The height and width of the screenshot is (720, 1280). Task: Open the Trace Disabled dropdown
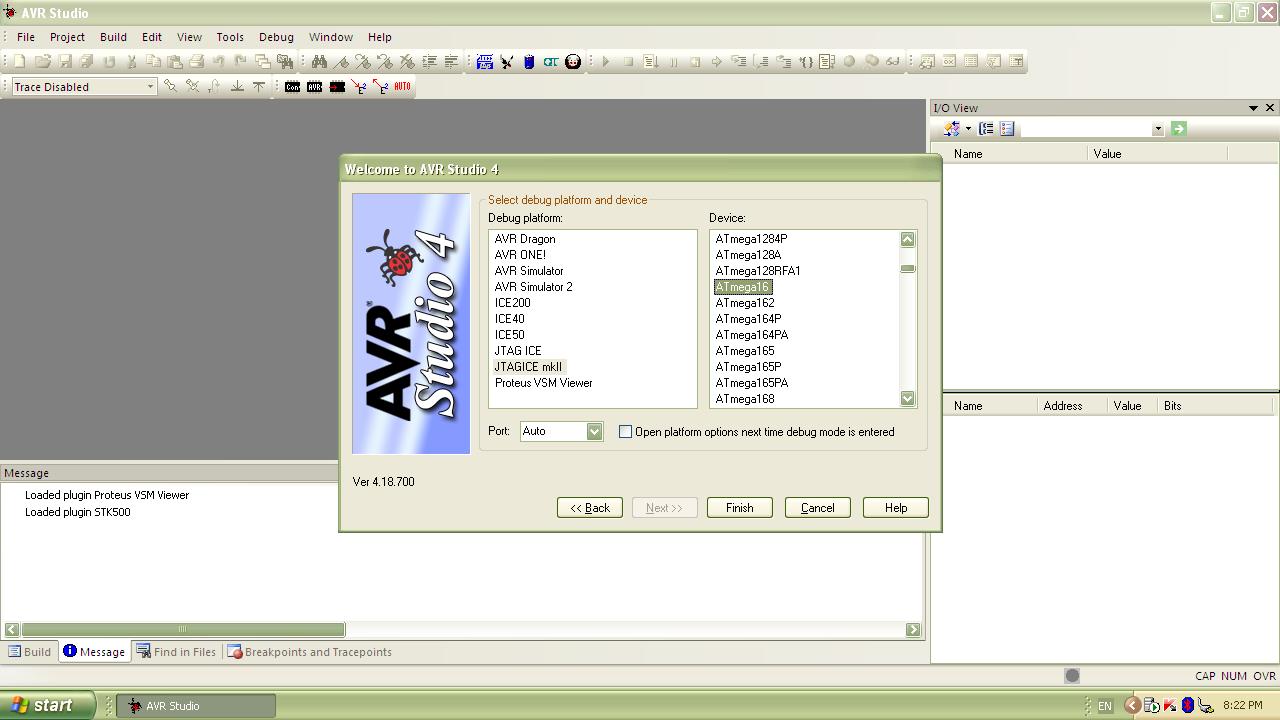(x=150, y=87)
